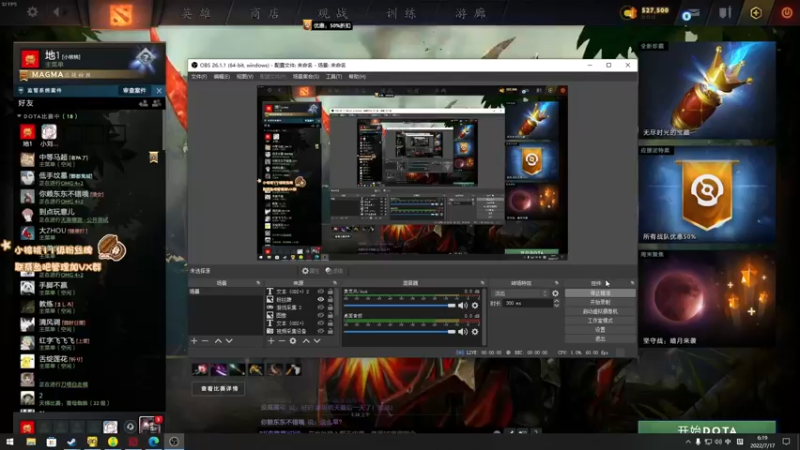This screenshot has width=800, height=450.
Task: Open Windows Start menu
Action: pos(10,442)
